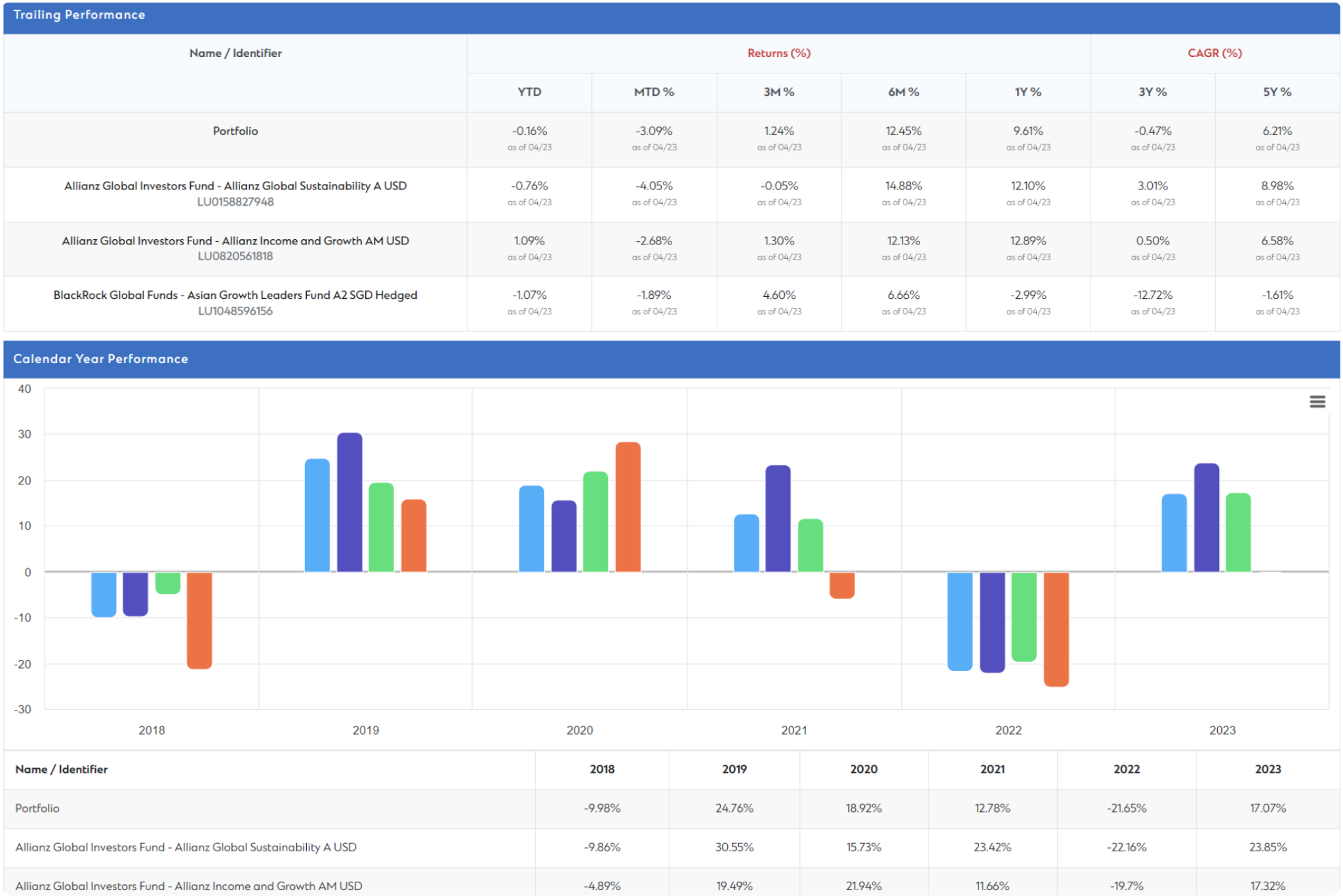
Task: Click the Name / Identifier header in calendar table
Action: [62, 769]
